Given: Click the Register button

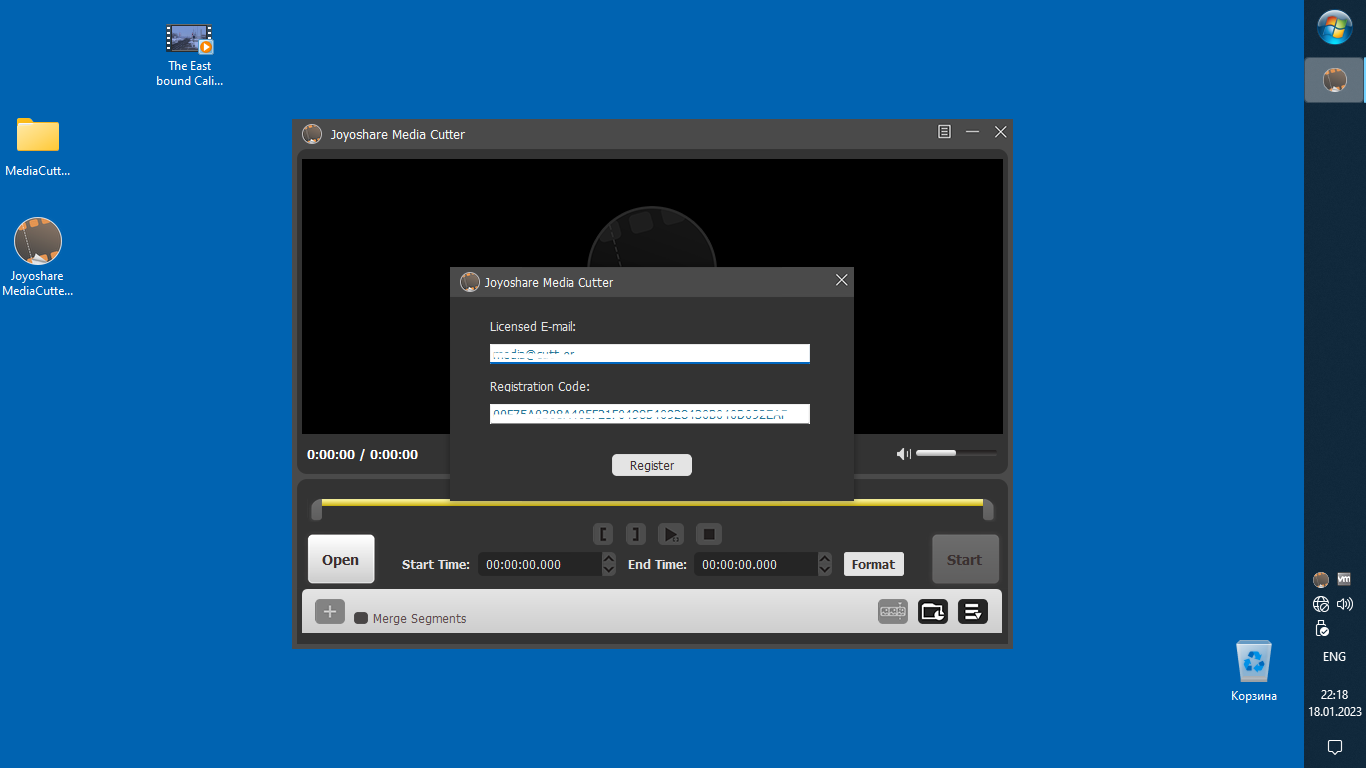Looking at the screenshot, I should 652,465.
